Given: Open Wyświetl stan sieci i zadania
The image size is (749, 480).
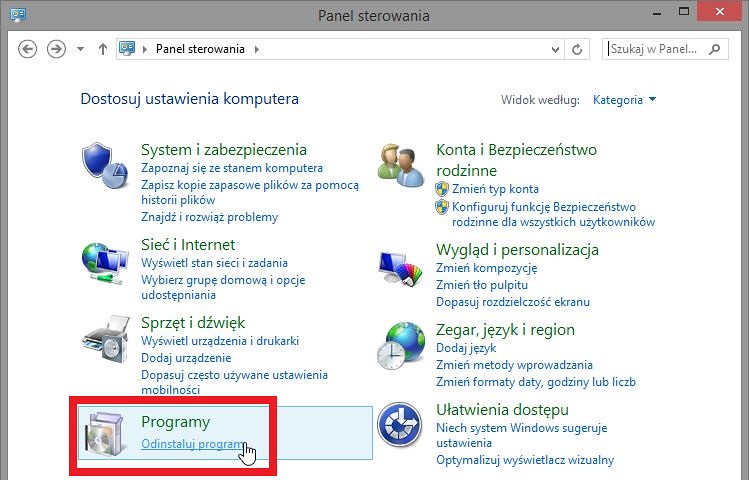Looking at the screenshot, I should pos(214,263).
